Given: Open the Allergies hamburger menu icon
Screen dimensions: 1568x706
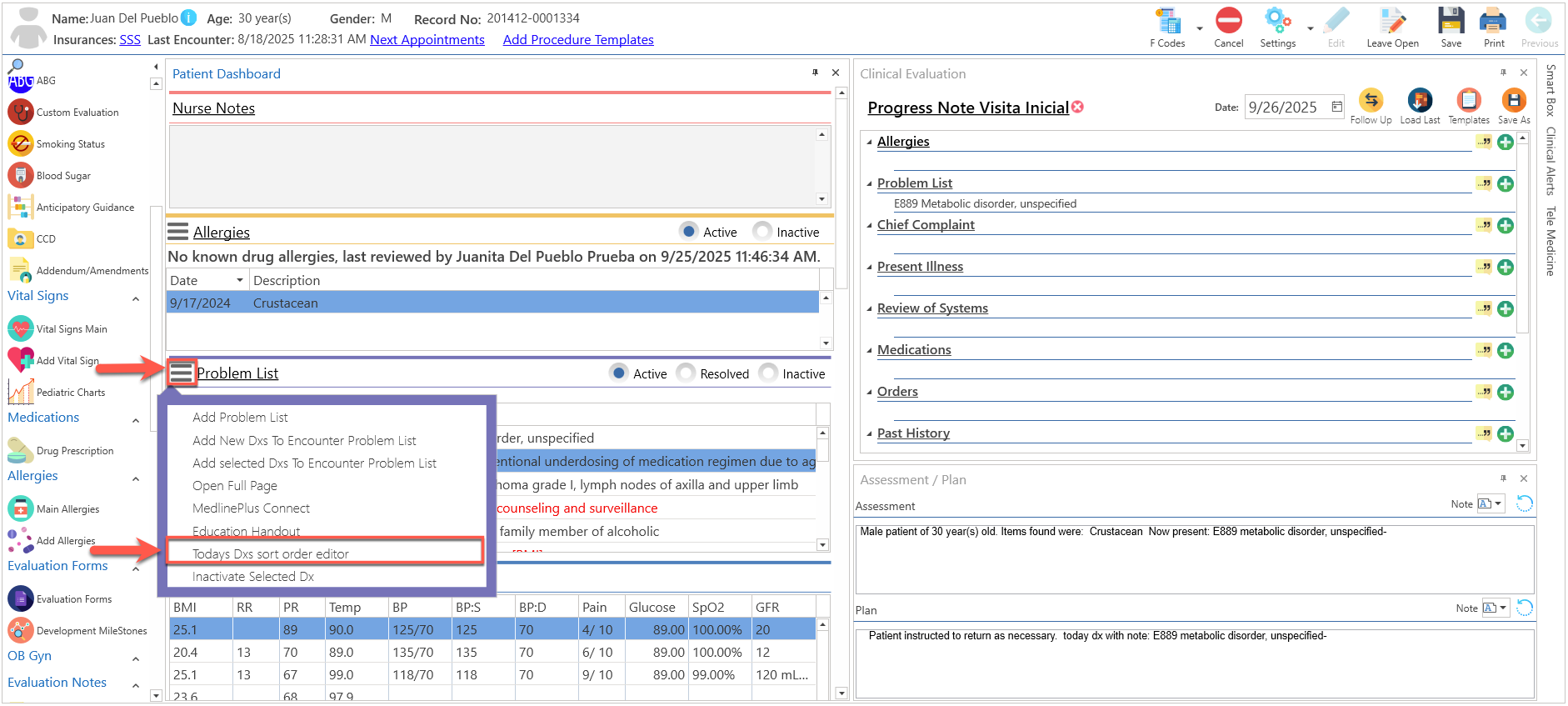Looking at the screenshot, I should [178, 231].
